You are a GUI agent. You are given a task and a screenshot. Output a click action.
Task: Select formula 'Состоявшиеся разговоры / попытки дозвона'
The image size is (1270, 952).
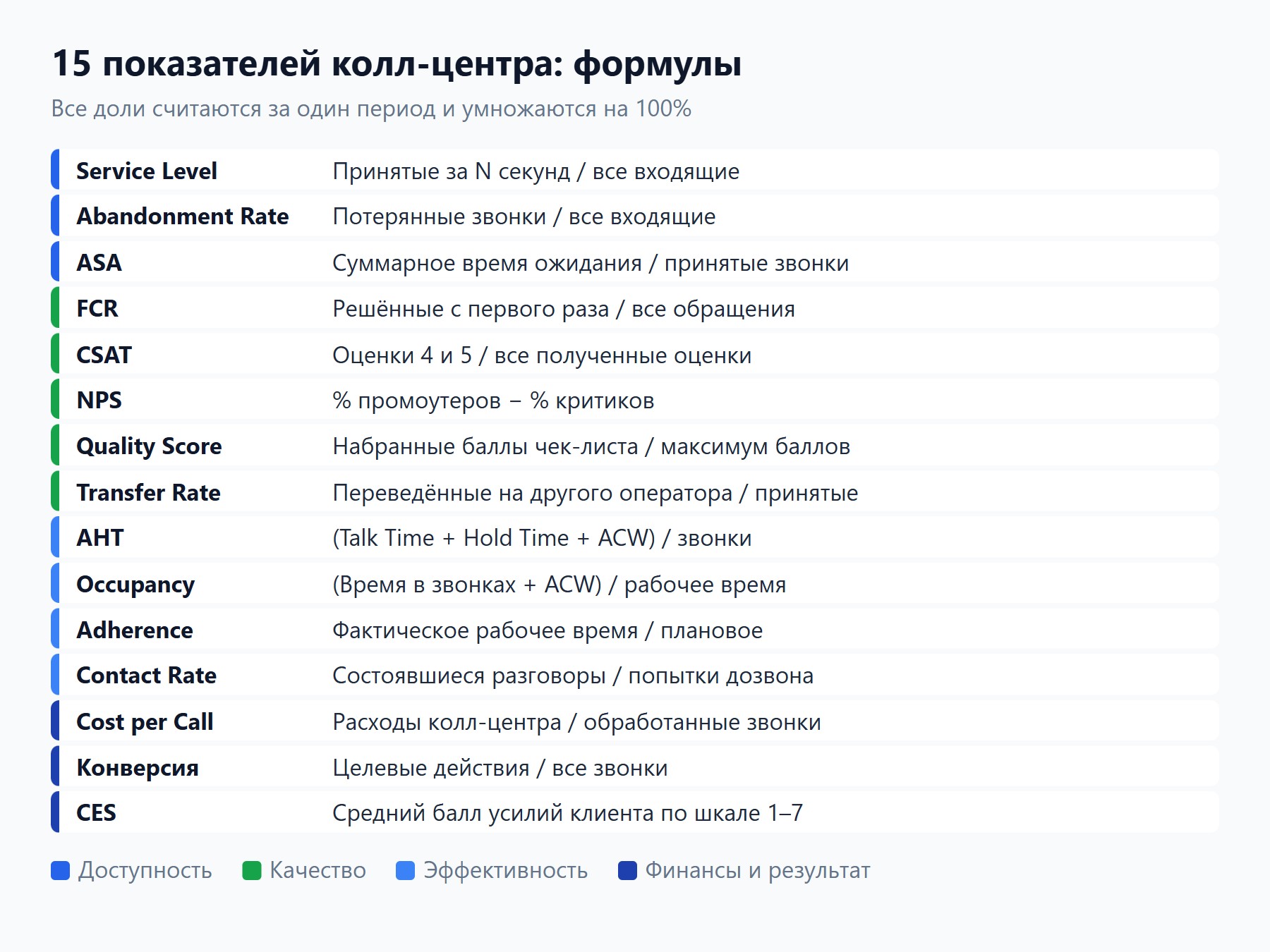[573, 676]
